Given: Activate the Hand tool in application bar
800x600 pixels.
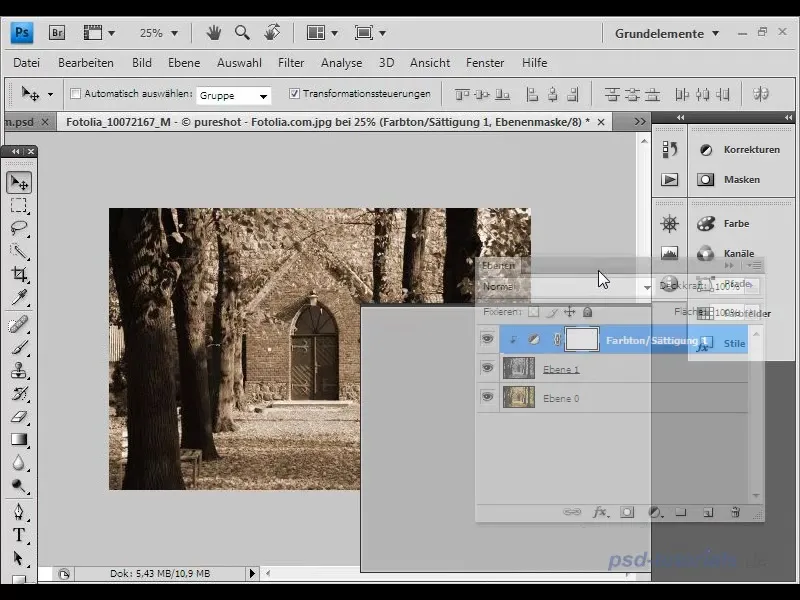Looking at the screenshot, I should click(x=213, y=33).
